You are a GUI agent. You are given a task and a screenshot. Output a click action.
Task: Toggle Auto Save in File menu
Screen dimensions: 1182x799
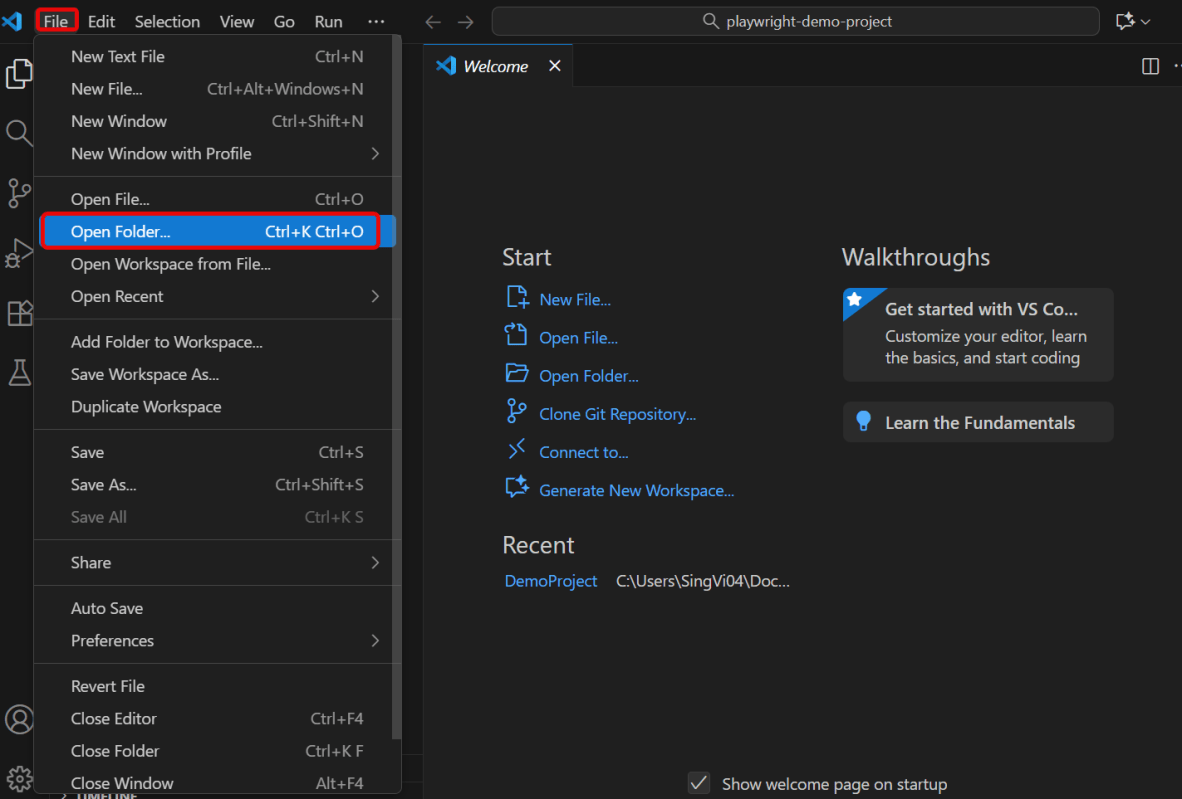[x=107, y=608]
